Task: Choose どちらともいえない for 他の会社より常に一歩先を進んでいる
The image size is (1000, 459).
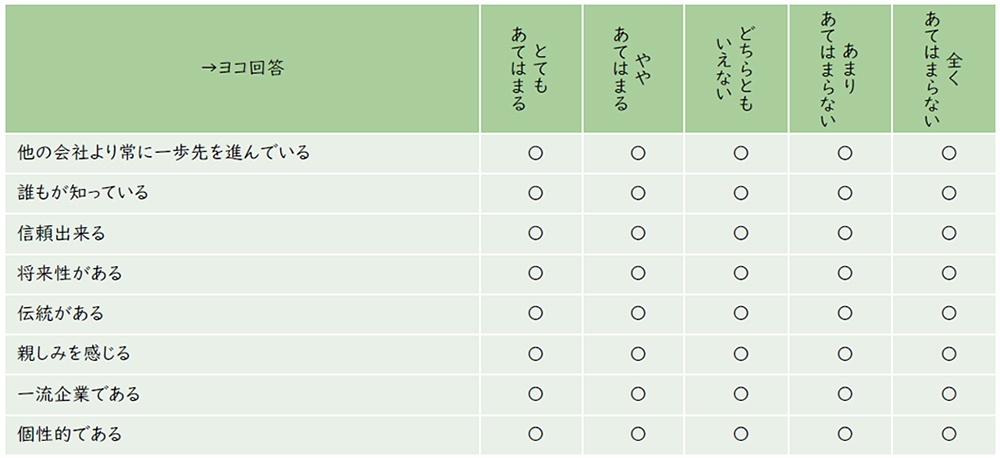Action: coord(741,153)
